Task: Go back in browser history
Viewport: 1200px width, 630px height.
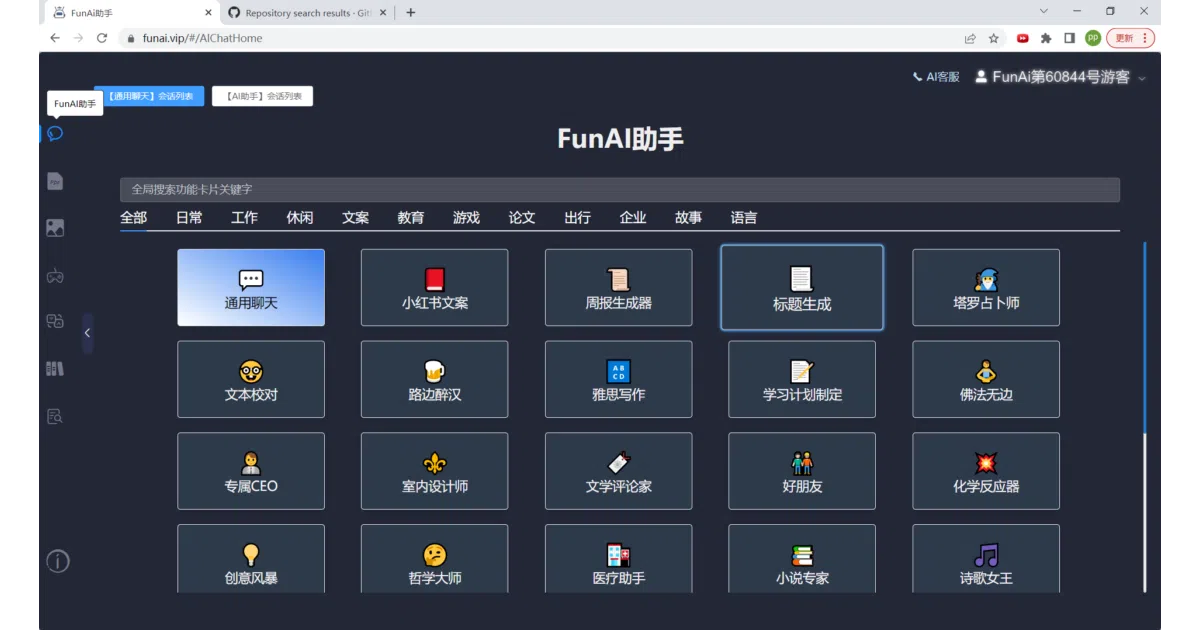Action: click(55, 38)
